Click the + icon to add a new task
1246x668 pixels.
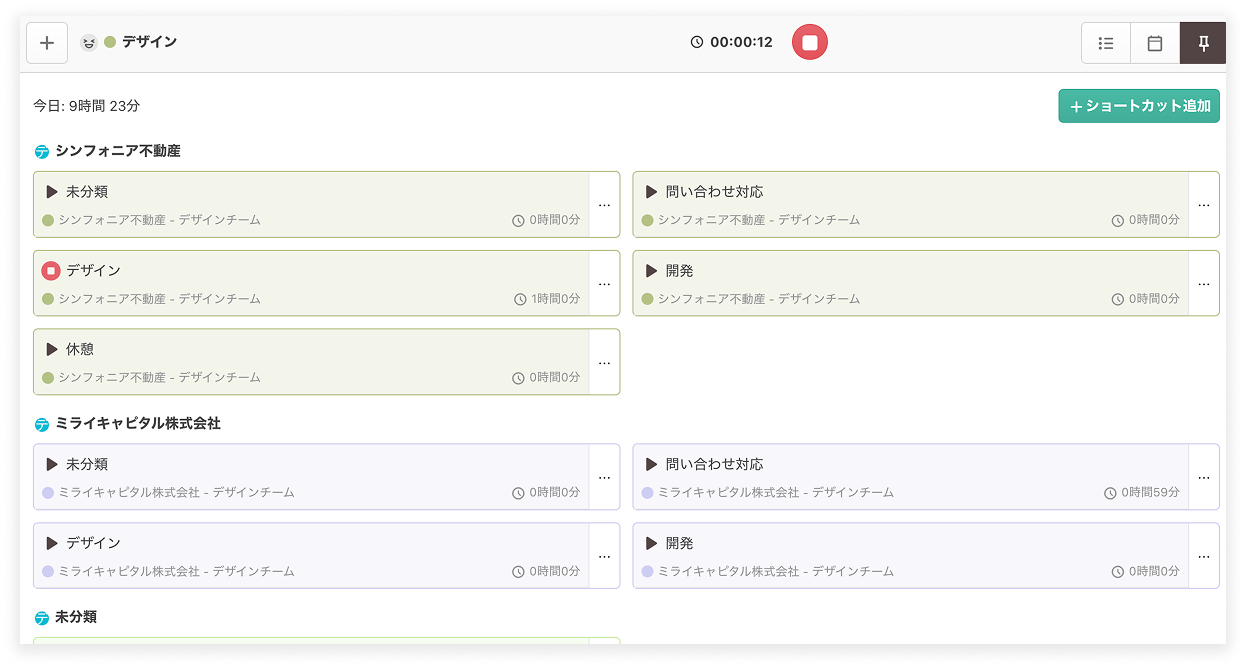46,42
